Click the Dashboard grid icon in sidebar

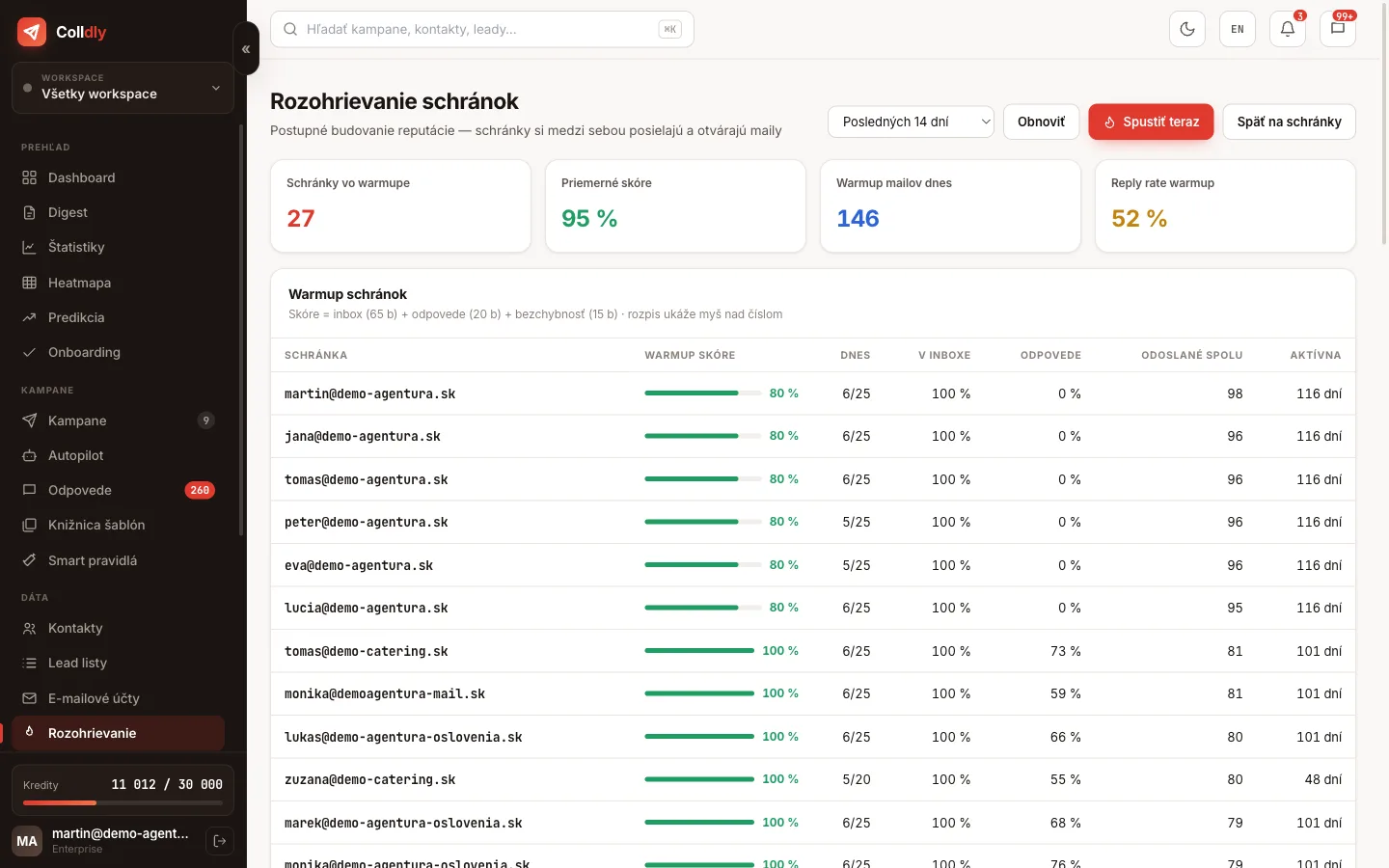pyautogui.click(x=30, y=177)
